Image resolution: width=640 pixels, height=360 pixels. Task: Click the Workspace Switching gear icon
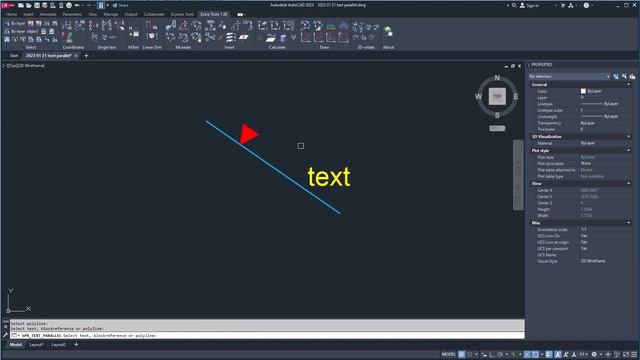[x=594, y=354]
